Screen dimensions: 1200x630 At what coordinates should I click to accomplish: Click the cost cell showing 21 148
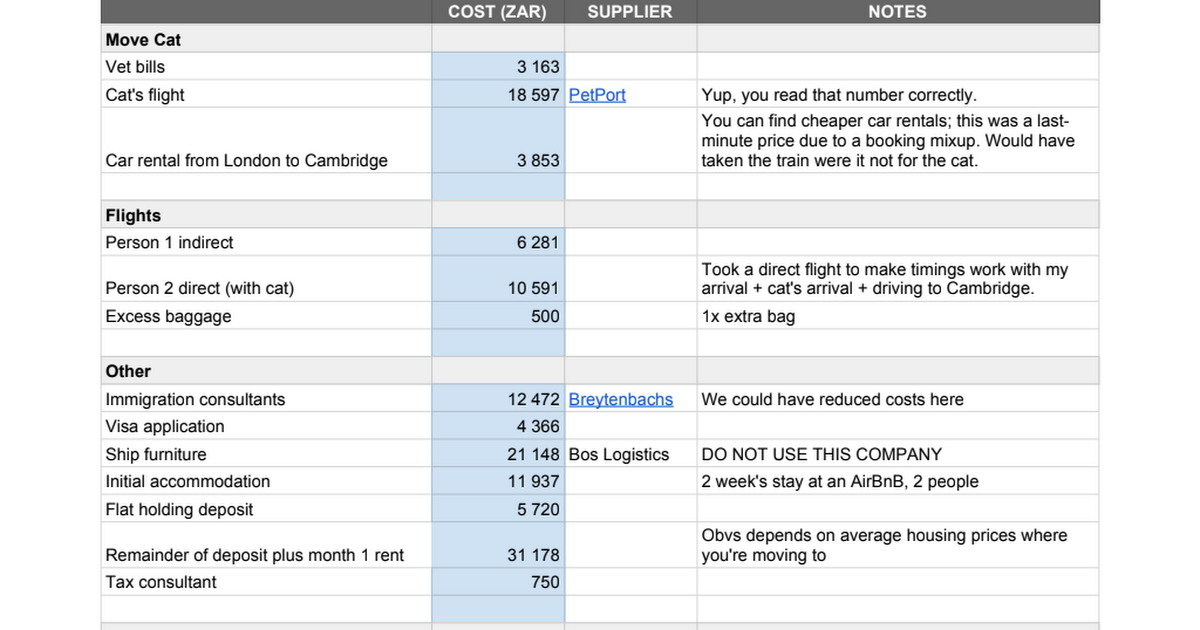coord(498,454)
